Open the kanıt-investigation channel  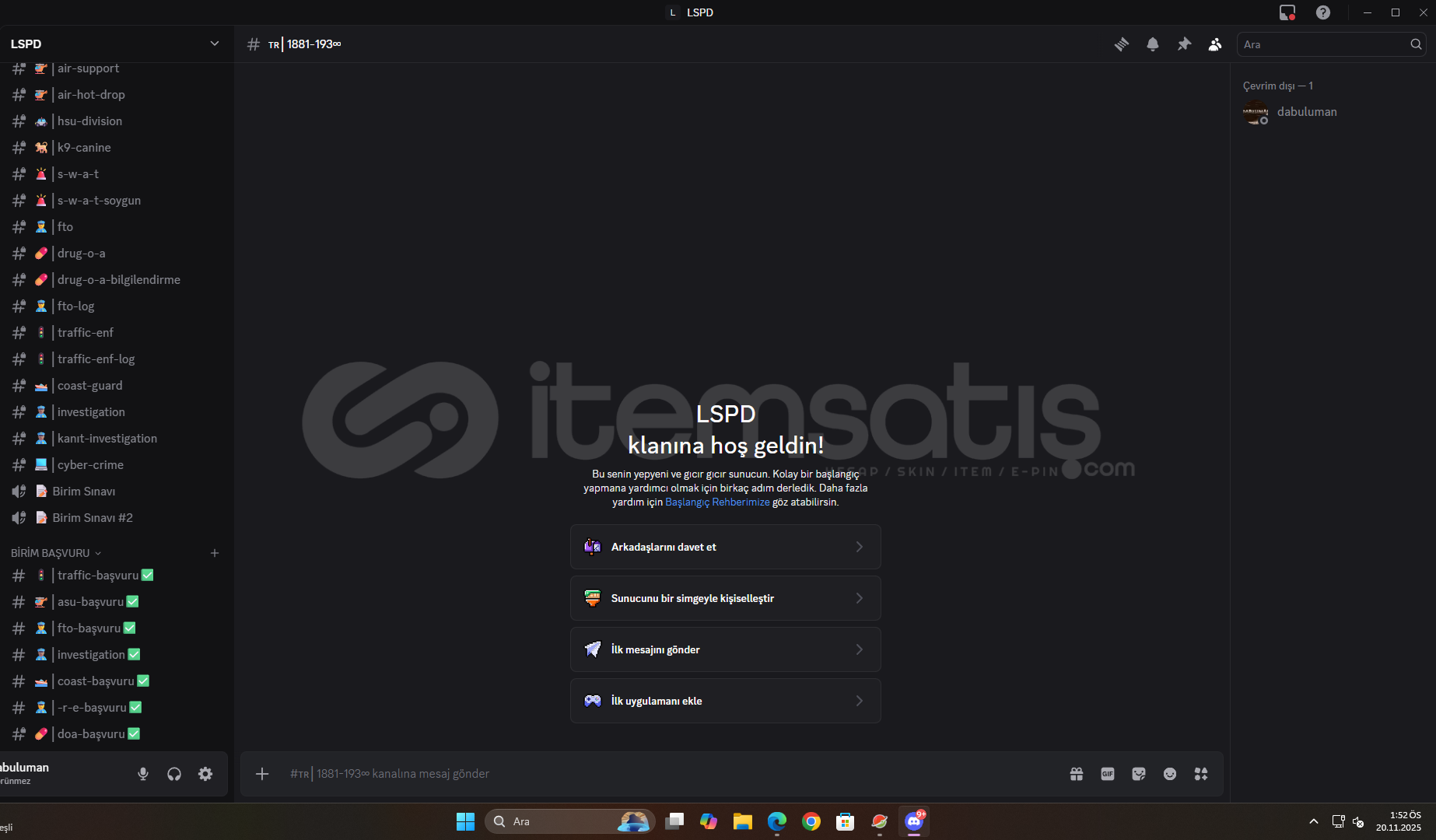click(x=117, y=439)
